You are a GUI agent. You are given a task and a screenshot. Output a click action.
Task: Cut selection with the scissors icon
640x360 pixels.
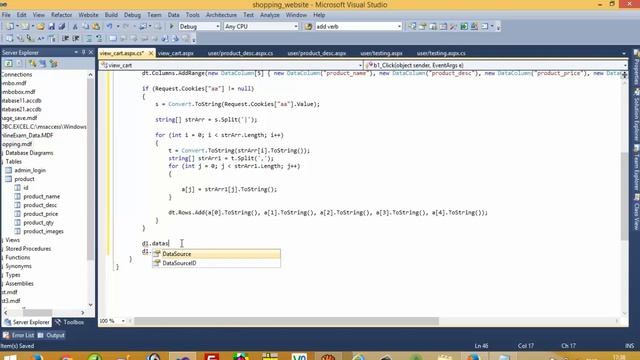click(75, 27)
